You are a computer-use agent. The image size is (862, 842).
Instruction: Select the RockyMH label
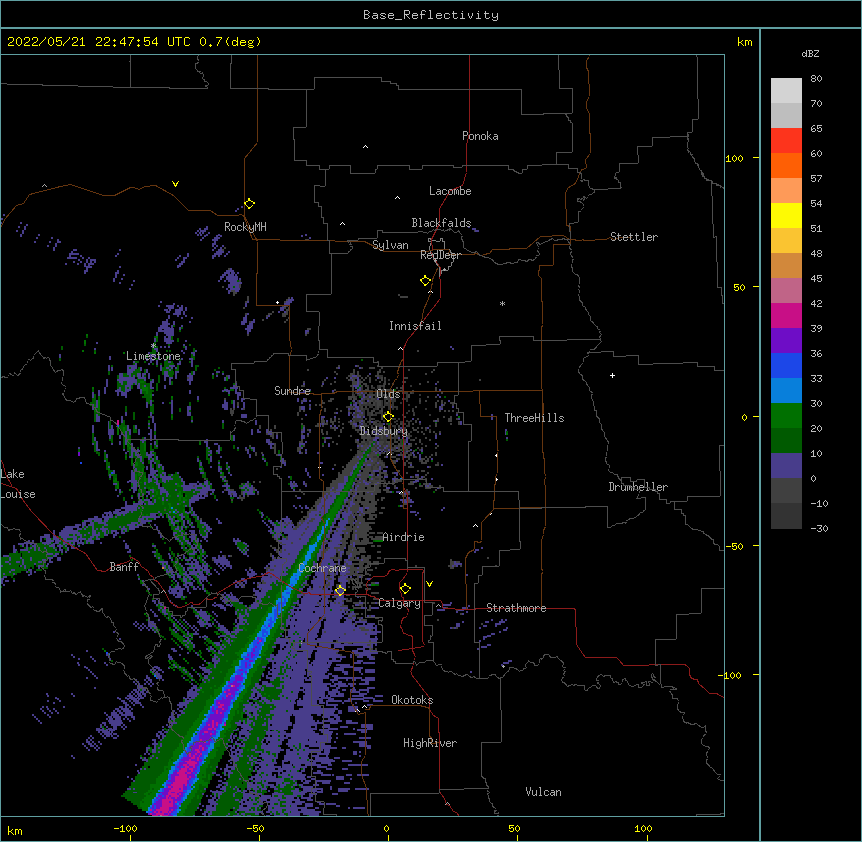coord(245,227)
